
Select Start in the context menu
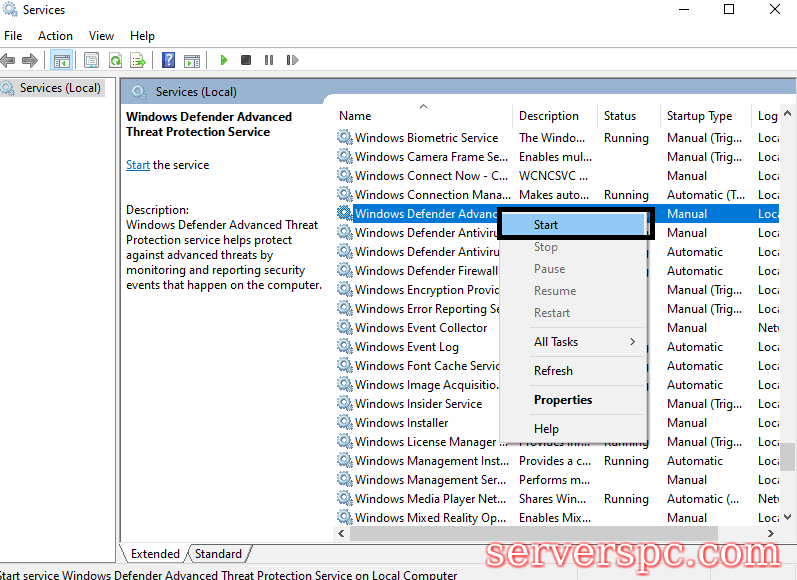[x=546, y=225]
